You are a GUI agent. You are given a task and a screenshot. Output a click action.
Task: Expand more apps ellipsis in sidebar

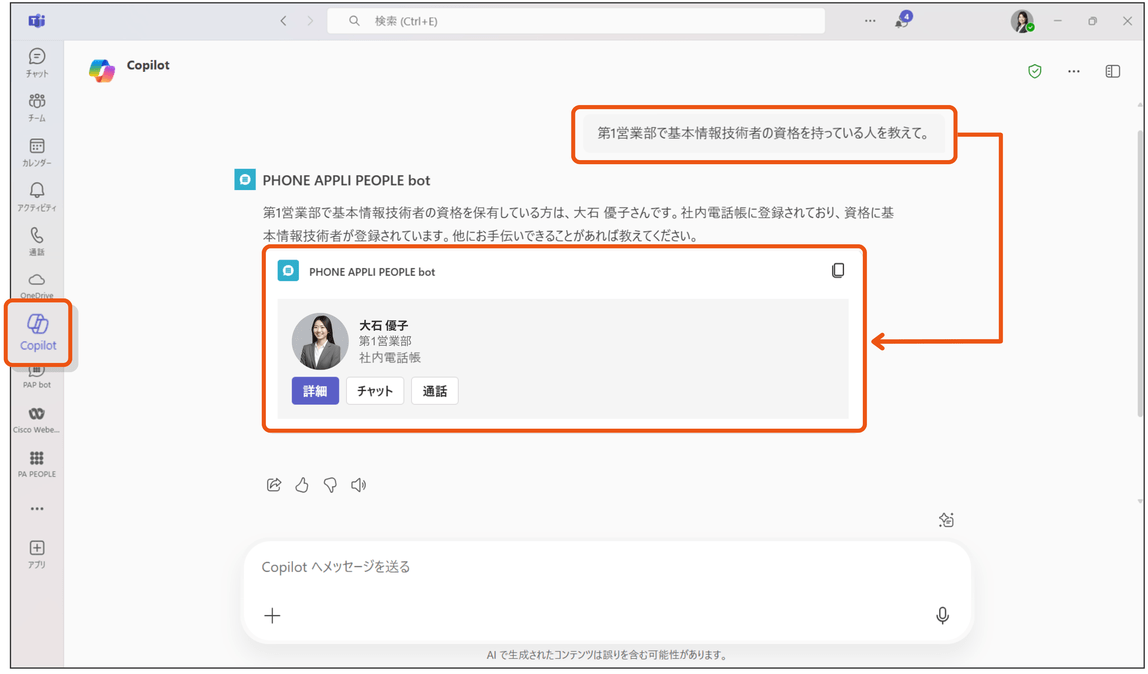(x=37, y=509)
